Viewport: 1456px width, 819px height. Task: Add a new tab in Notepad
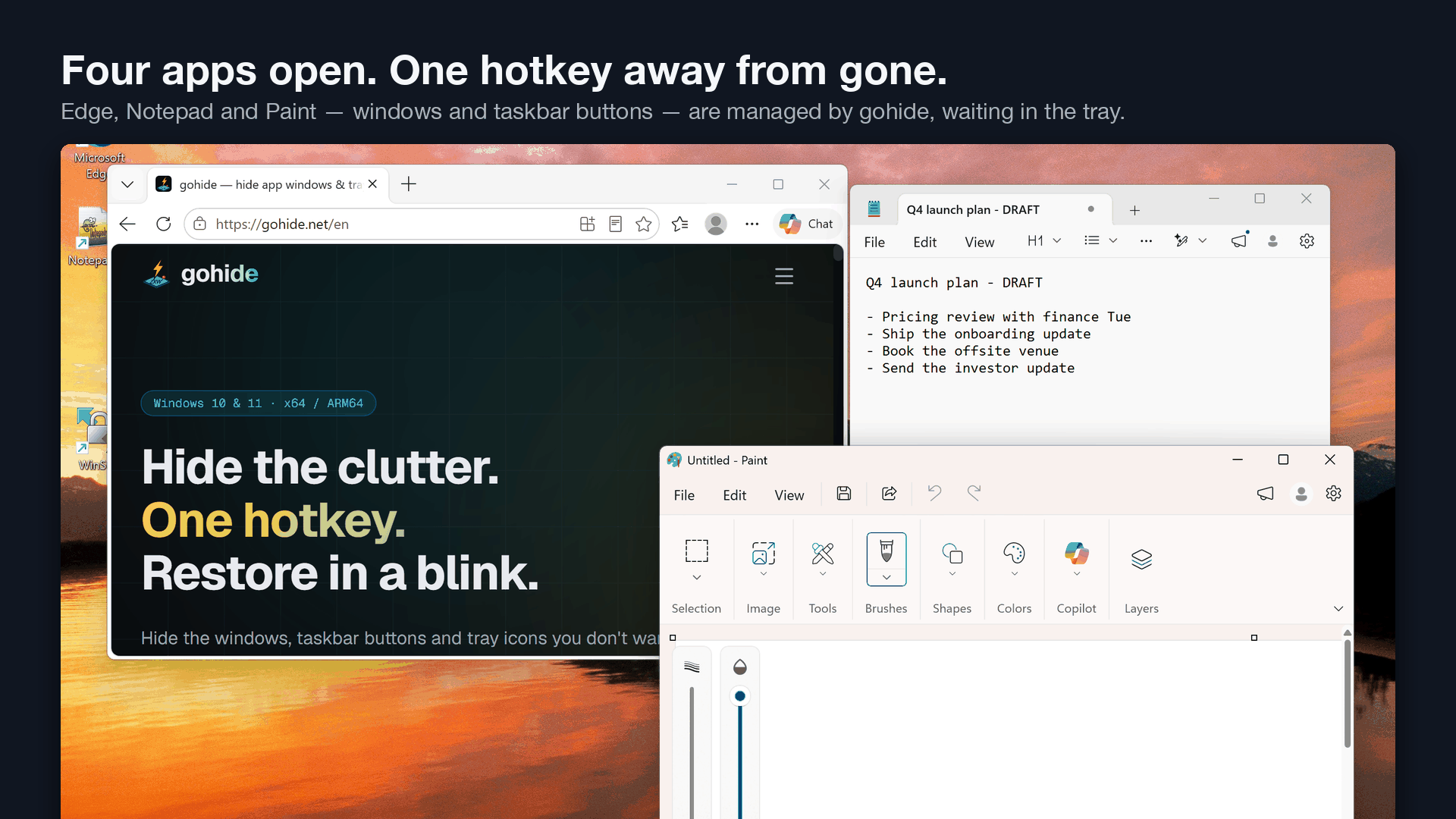click(x=1134, y=210)
